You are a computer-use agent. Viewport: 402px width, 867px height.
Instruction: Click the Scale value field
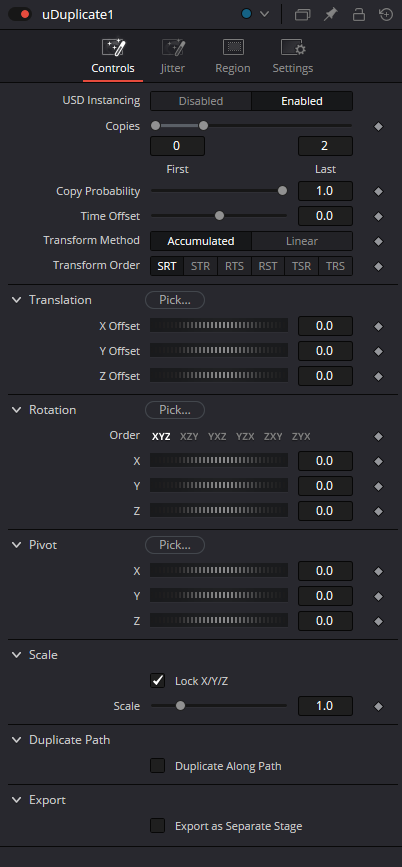tap(325, 706)
